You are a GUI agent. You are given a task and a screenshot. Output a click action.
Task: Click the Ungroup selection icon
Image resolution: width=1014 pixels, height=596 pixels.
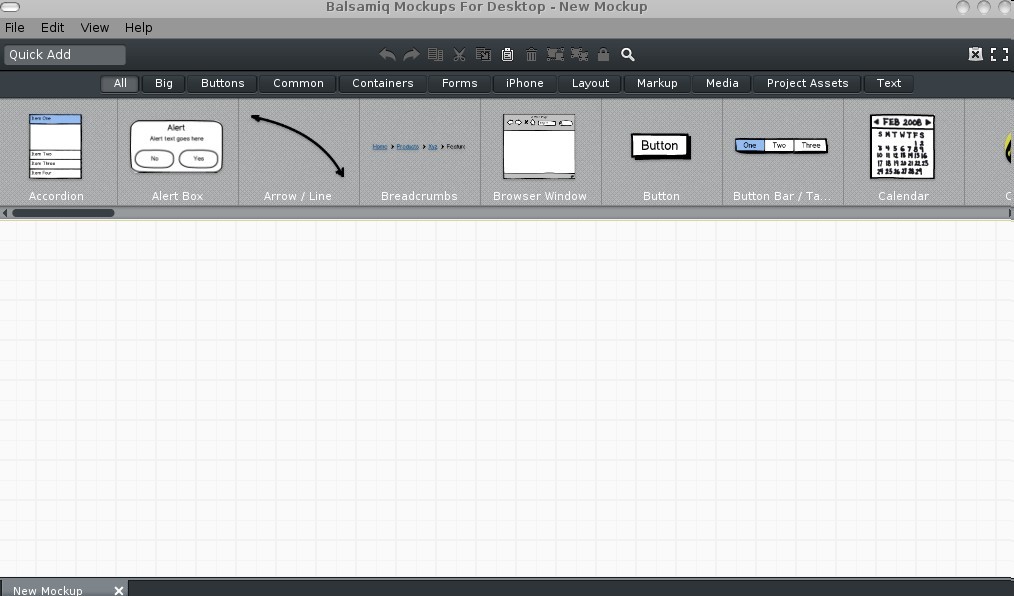(579, 55)
